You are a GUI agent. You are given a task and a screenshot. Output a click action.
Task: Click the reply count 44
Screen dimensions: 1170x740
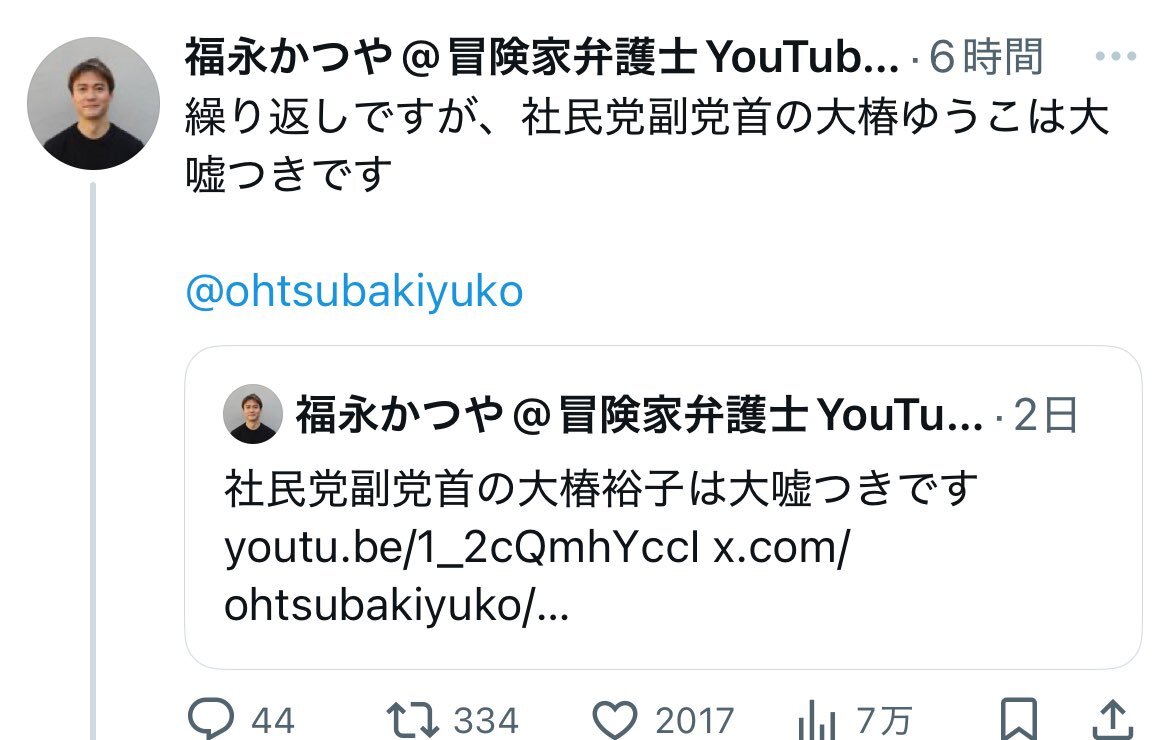pos(273,721)
